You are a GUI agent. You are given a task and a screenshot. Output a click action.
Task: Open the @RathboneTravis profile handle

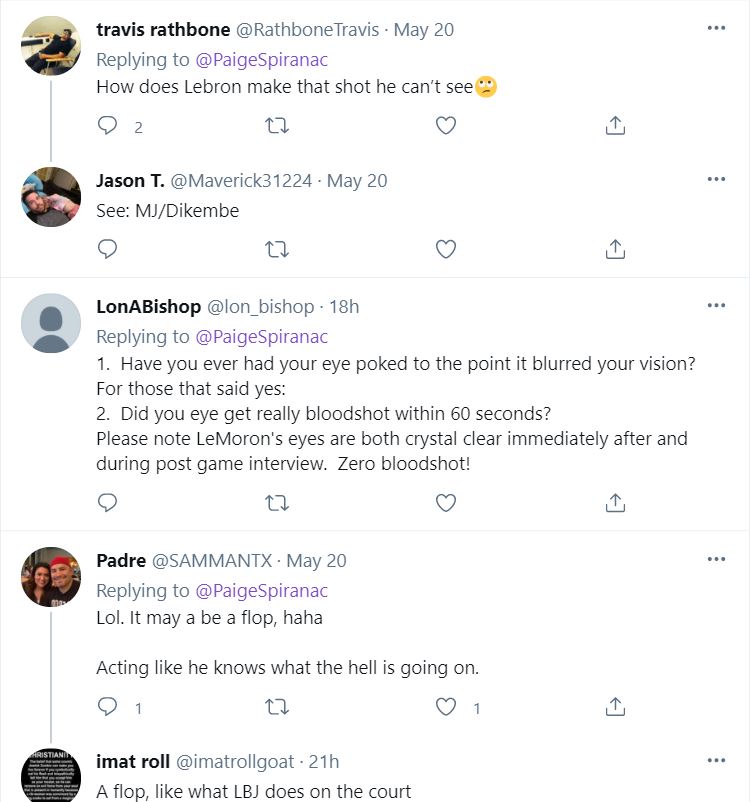point(312,29)
